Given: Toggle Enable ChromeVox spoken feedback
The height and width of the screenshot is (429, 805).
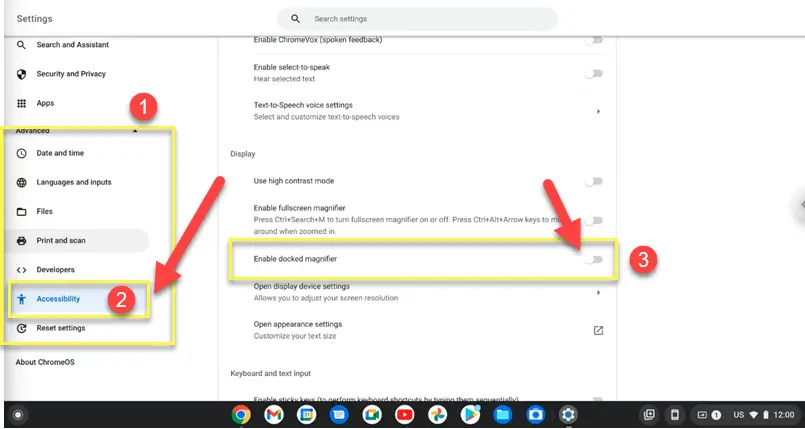Looking at the screenshot, I should [594, 40].
